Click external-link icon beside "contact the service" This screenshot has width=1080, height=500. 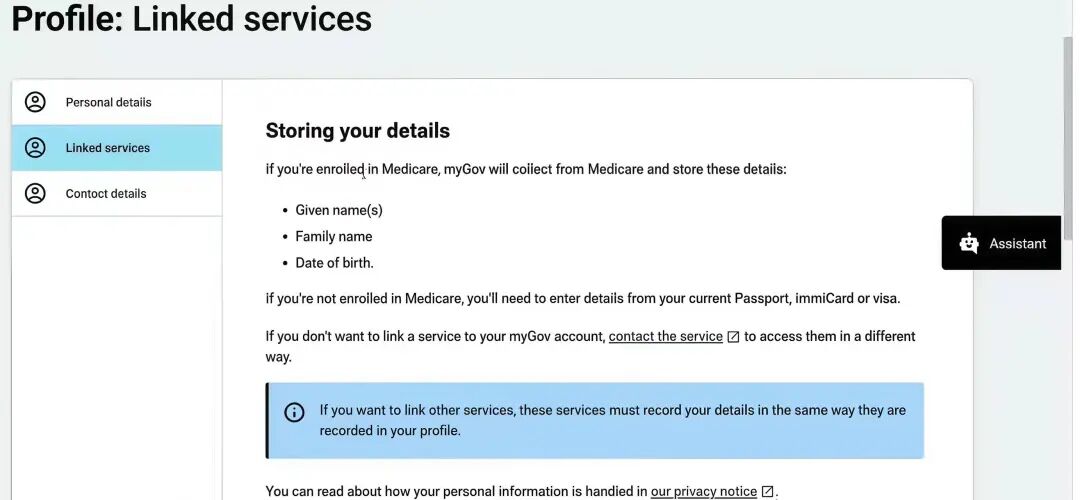733,337
